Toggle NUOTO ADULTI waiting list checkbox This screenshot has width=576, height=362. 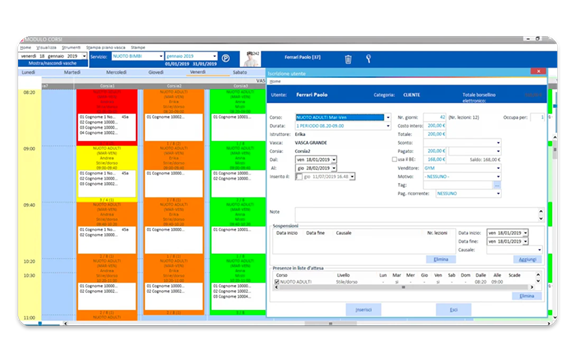[277, 282]
